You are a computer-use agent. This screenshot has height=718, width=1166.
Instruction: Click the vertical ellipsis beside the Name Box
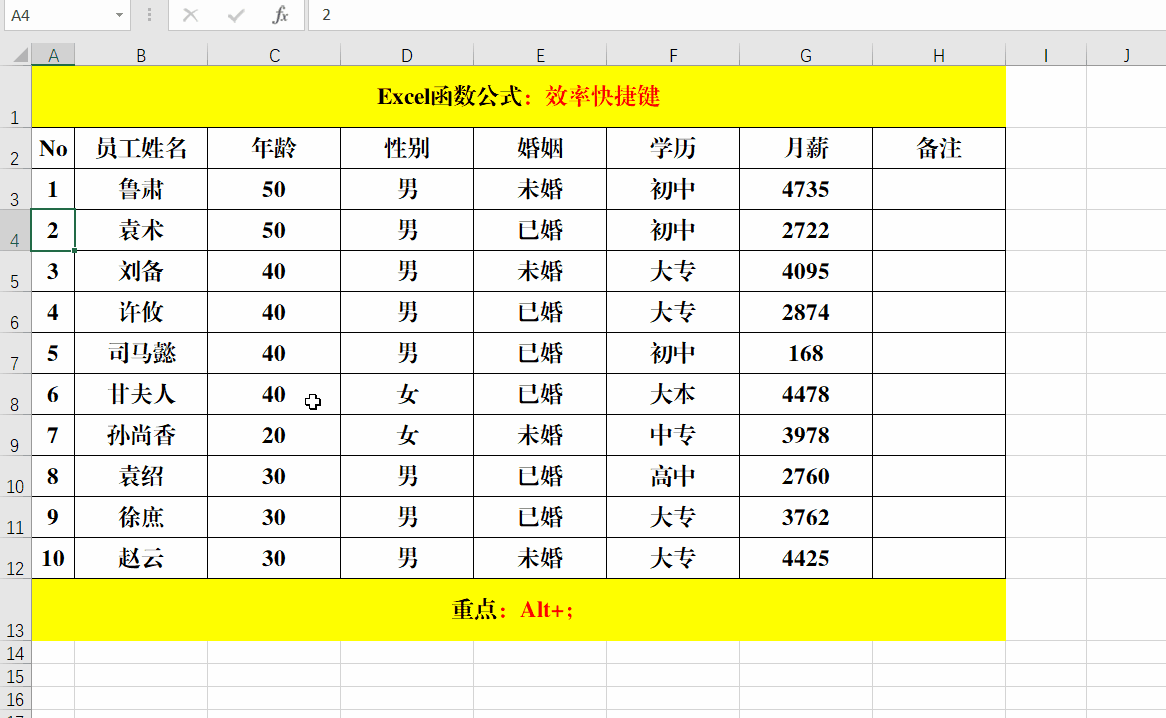point(148,16)
